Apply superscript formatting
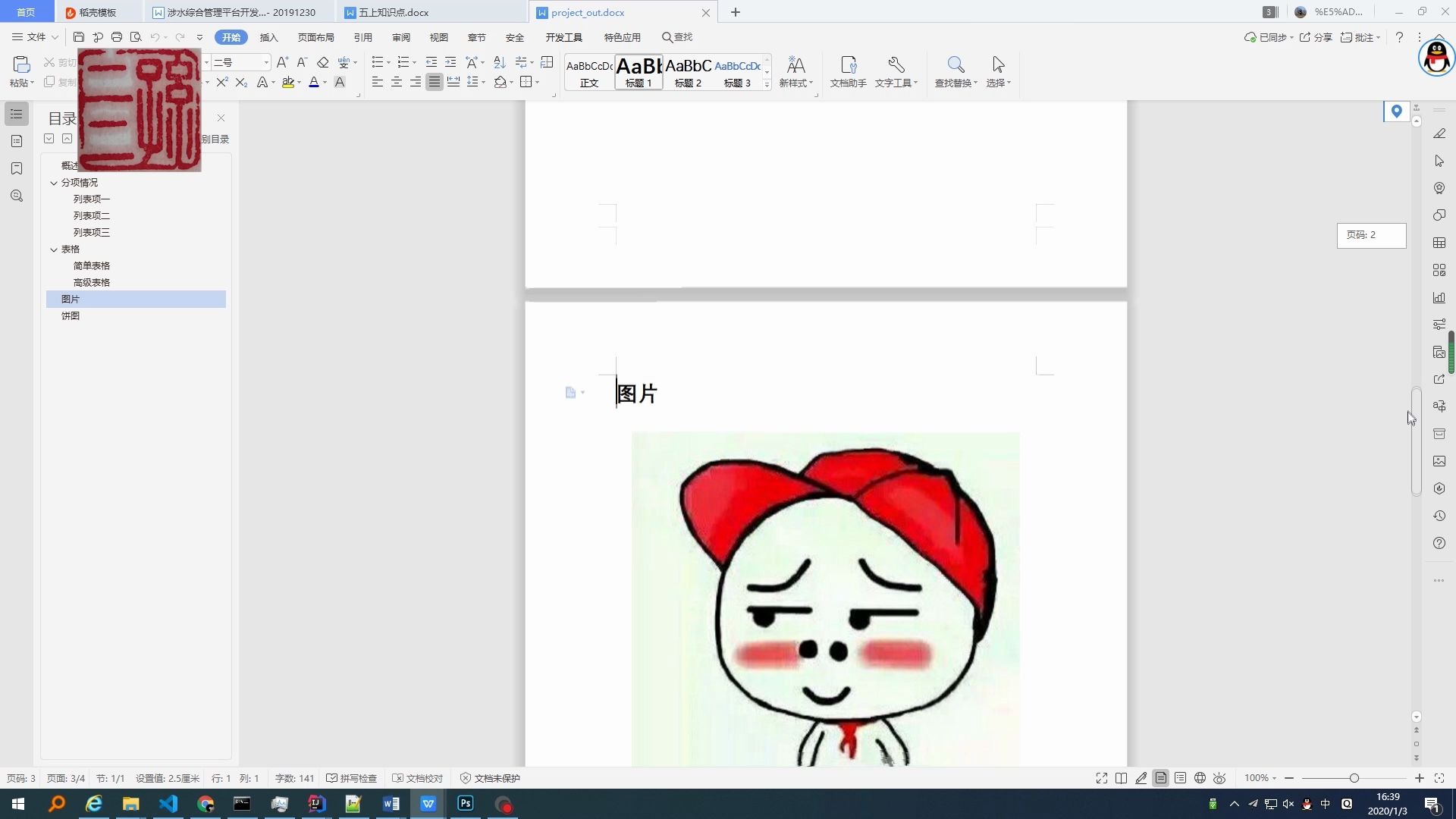Viewport: 1456px width, 819px height. (221, 82)
